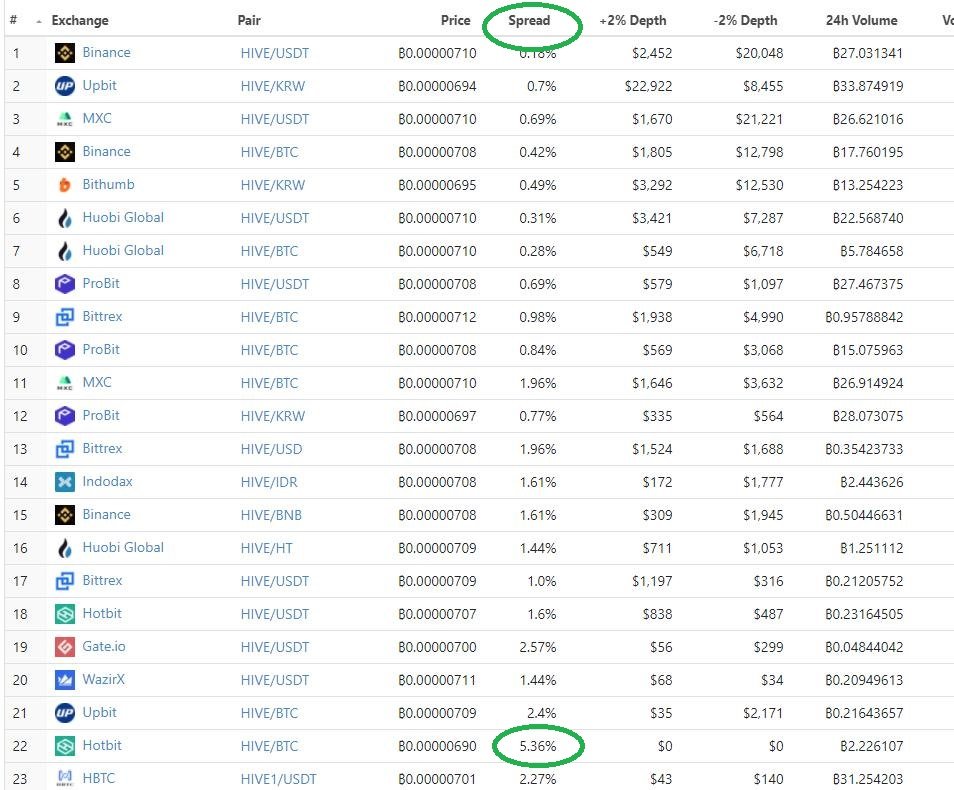Sort by the +2% Depth column header

tap(633, 20)
